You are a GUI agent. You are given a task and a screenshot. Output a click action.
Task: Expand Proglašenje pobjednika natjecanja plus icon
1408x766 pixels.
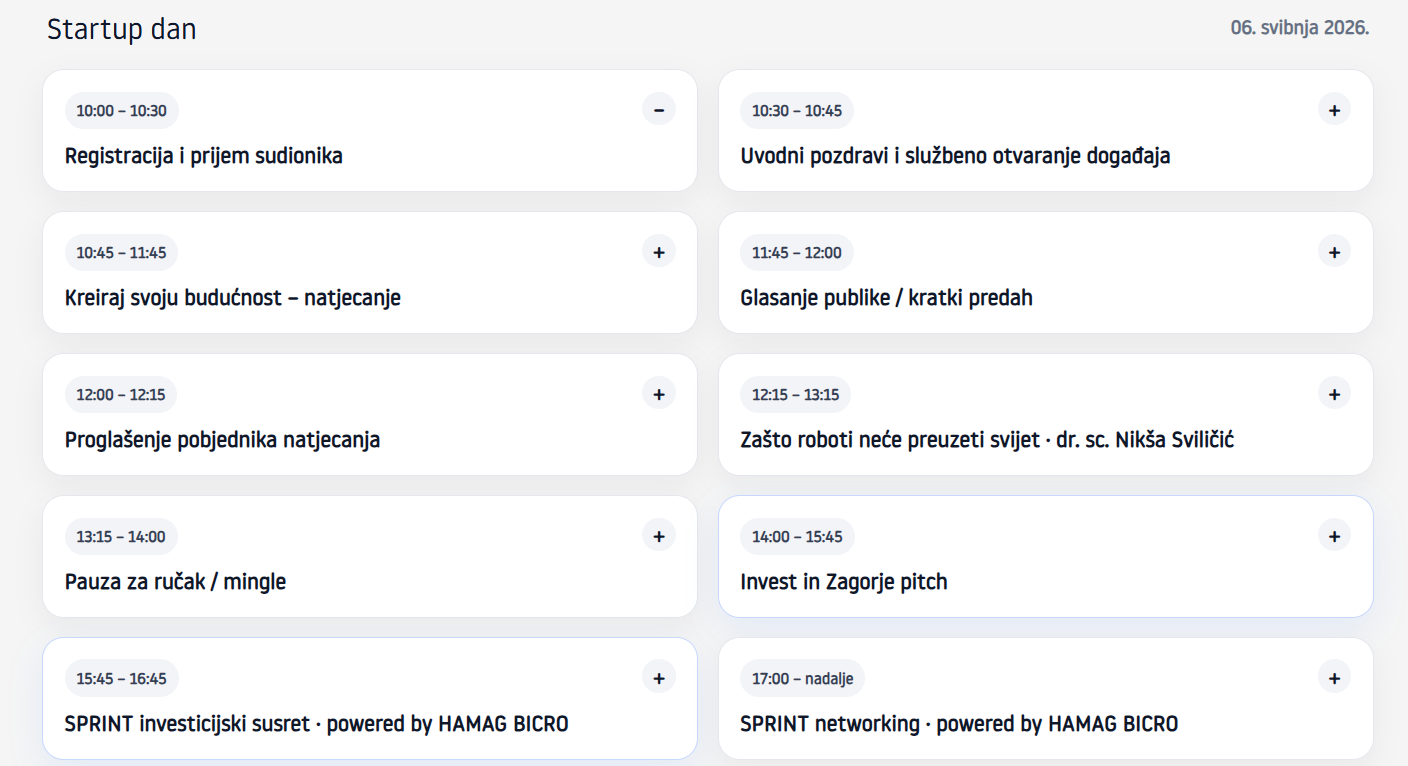pyautogui.click(x=658, y=393)
